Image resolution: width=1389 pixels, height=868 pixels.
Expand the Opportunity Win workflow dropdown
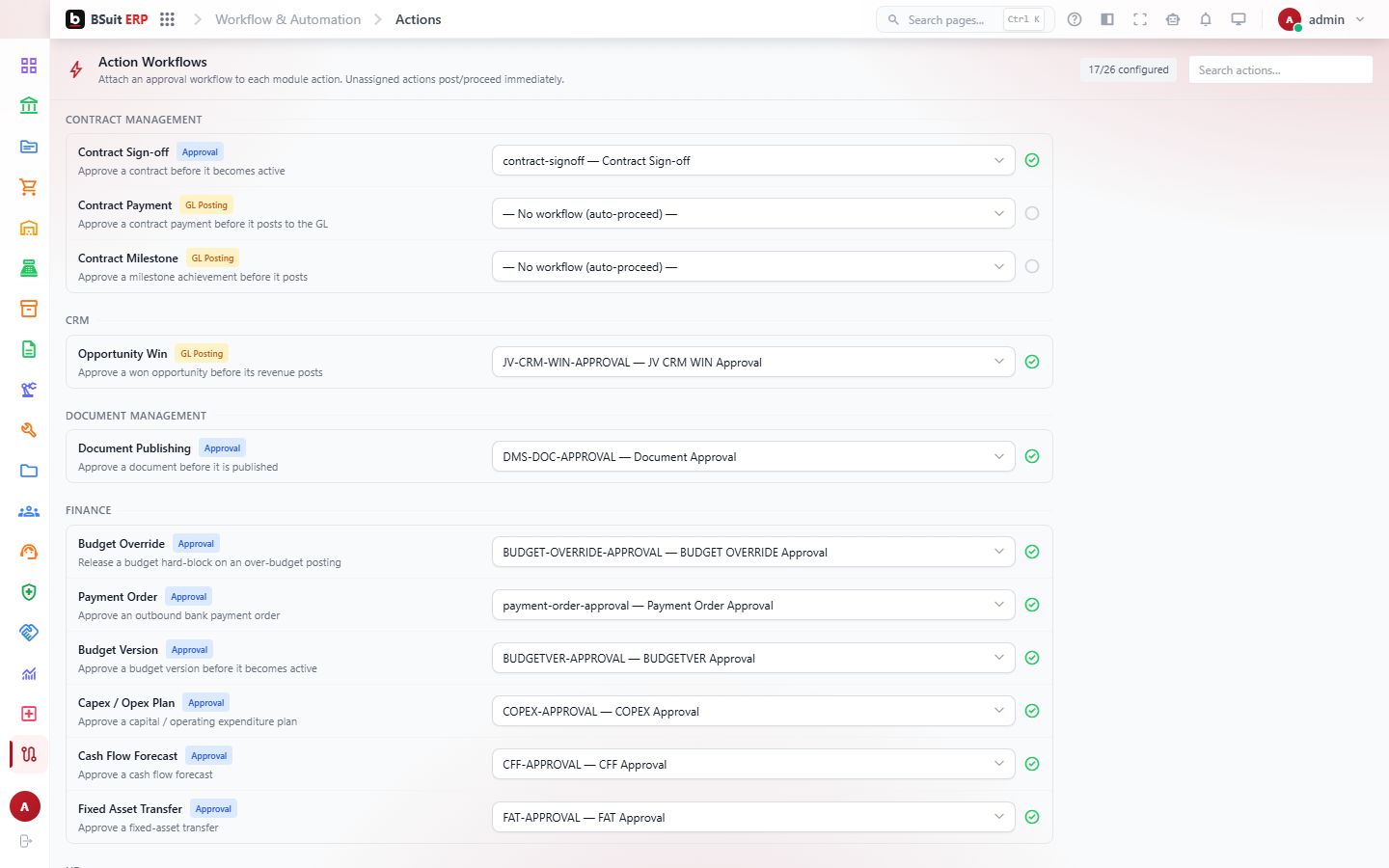(x=753, y=362)
